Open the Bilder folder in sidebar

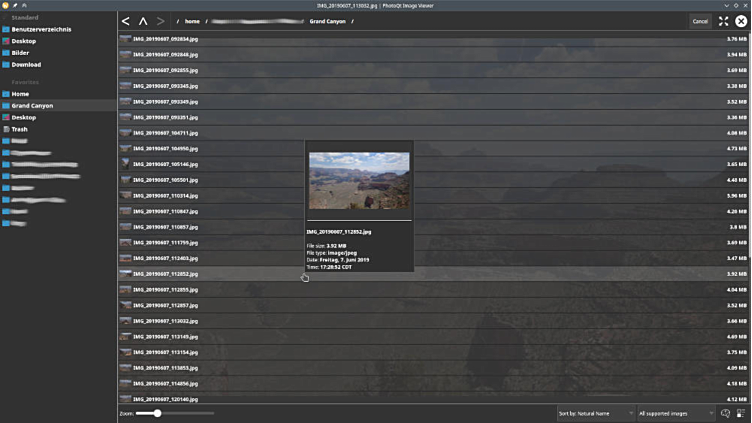(20, 53)
